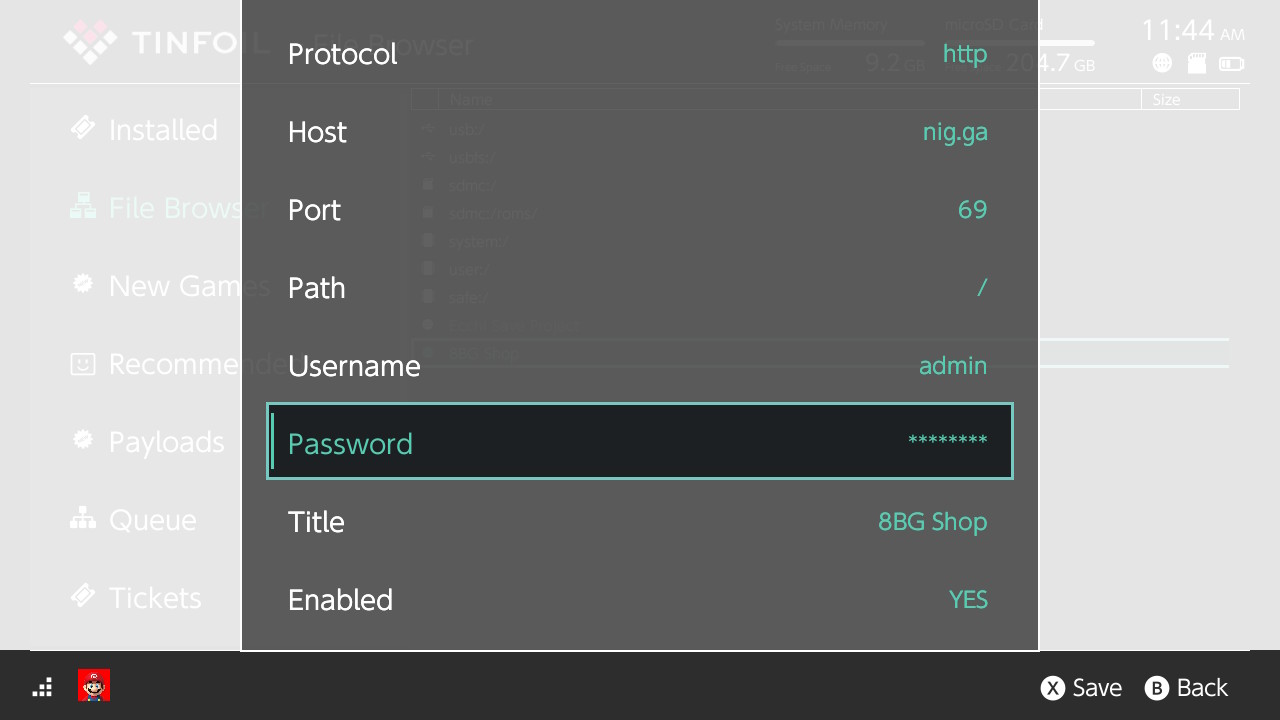
Task: Change the Protocol http option
Action: coord(640,53)
